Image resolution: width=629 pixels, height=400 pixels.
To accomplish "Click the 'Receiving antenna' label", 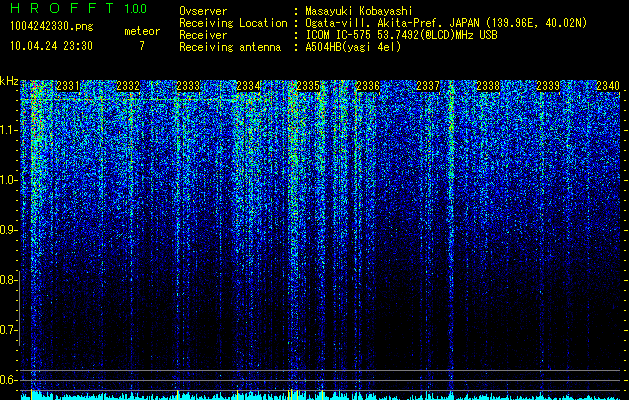I will (230, 47).
